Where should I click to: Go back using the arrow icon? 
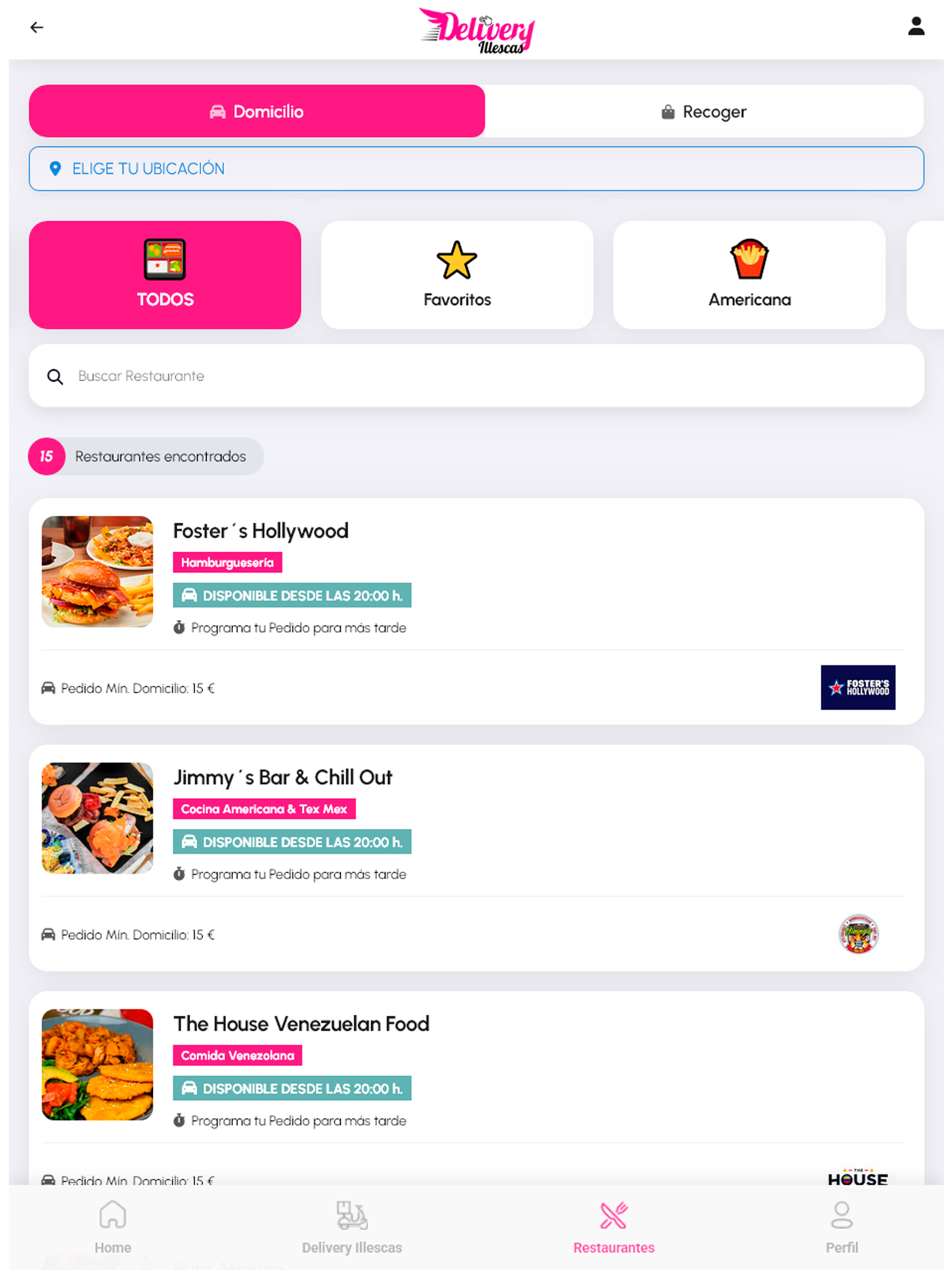pyautogui.click(x=37, y=27)
